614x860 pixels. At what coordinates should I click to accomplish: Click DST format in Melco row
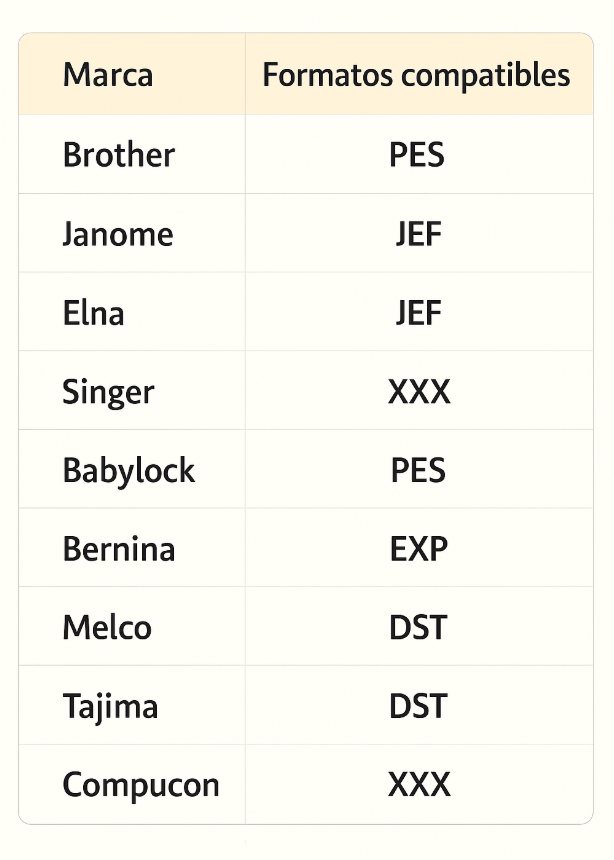click(x=418, y=628)
